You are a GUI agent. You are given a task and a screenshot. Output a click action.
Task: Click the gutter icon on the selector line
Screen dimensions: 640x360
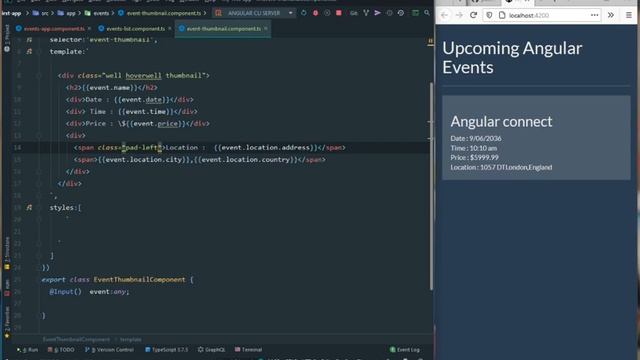coord(29,40)
